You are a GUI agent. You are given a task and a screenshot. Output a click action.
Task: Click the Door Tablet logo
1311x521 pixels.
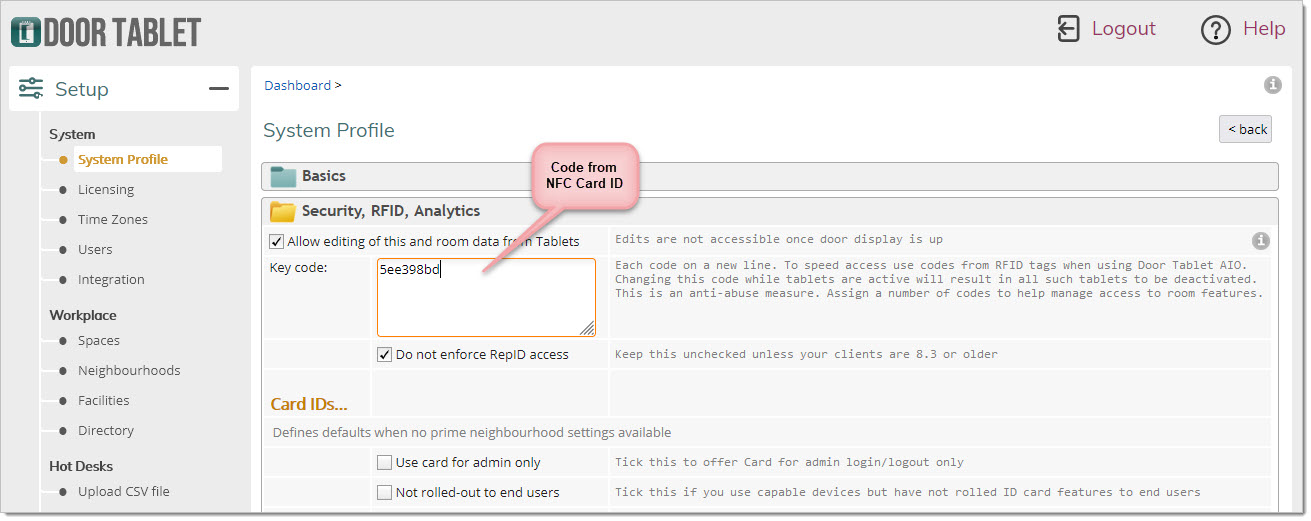coord(106,31)
